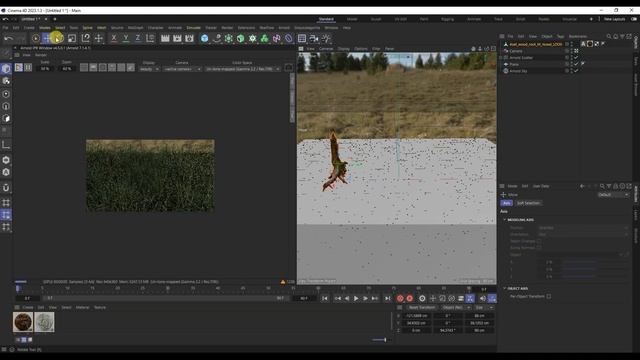The width and height of the screenshot is (640, 360).
Task: Open the Camera dropdown in IPR window
Action: [x=182, y=69]
